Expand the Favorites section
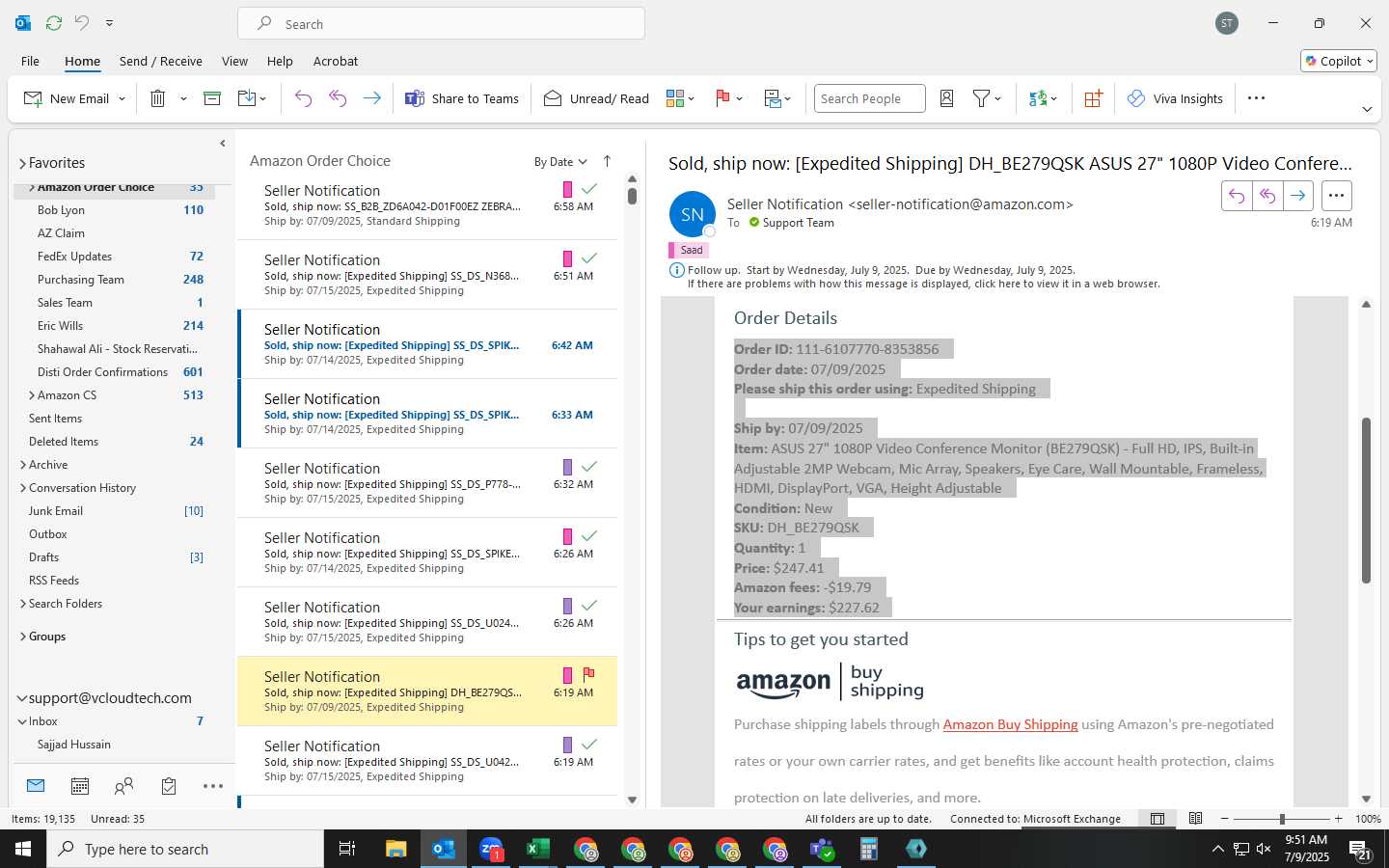The height and width of the screenshot is (868, 1389). (x=22, y=163)
